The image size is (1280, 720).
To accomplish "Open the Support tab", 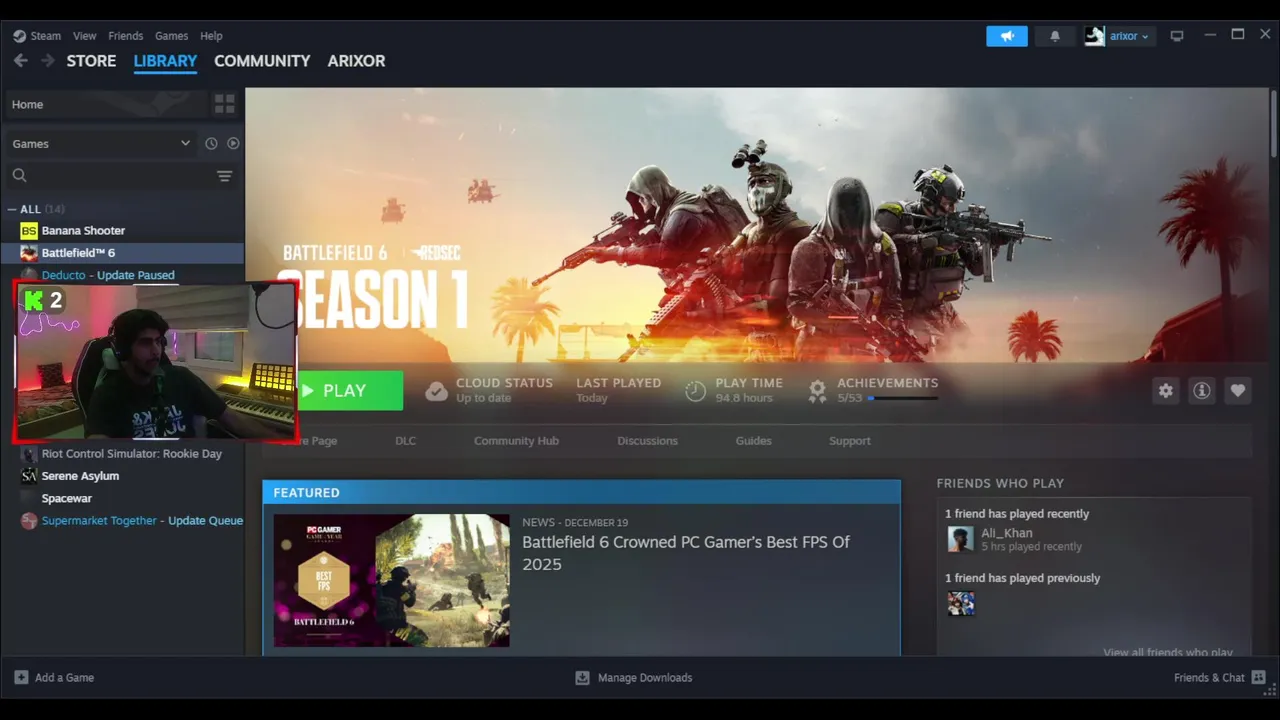I will pyautogui.click(x=849, y=441).
